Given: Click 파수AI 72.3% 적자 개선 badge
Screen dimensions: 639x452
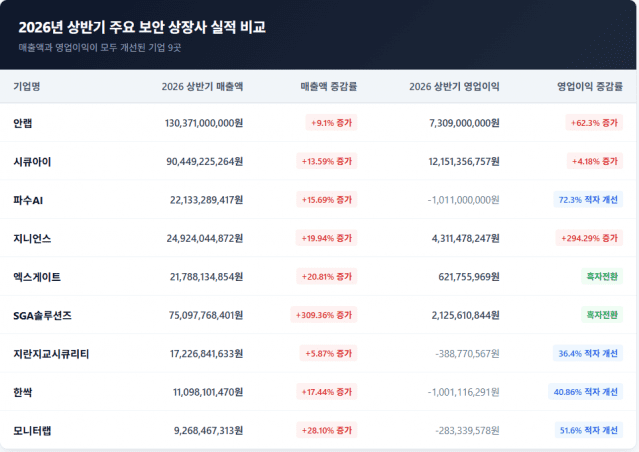Looking at the screenshot, I should pyautogui.click(x=588, y=200).
